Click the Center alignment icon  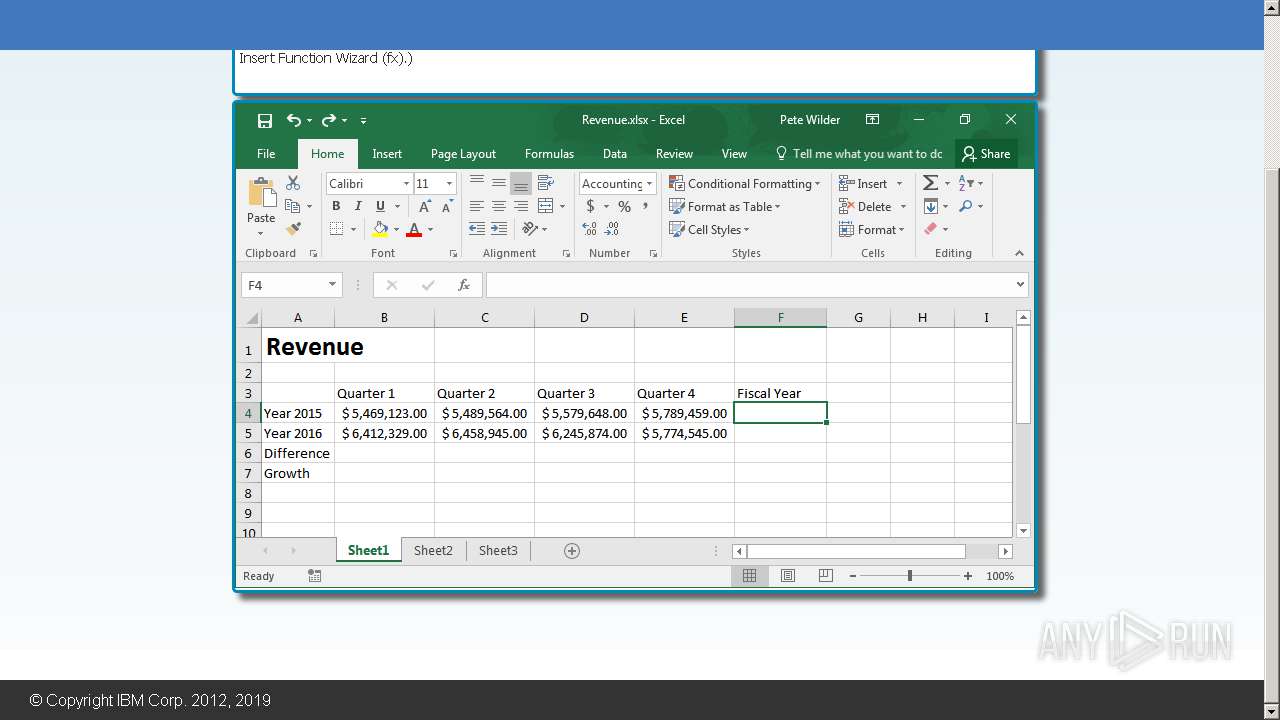499,206
